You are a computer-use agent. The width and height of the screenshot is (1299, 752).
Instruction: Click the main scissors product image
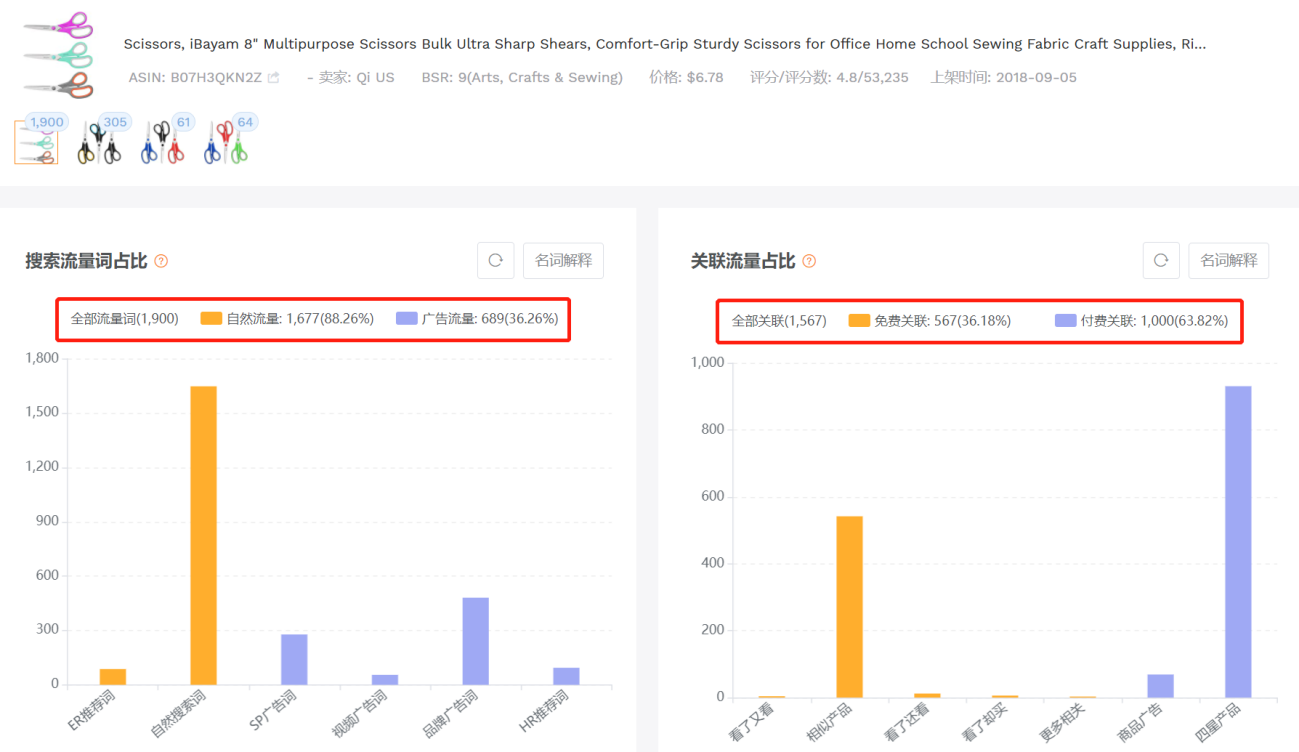point(58,56)
